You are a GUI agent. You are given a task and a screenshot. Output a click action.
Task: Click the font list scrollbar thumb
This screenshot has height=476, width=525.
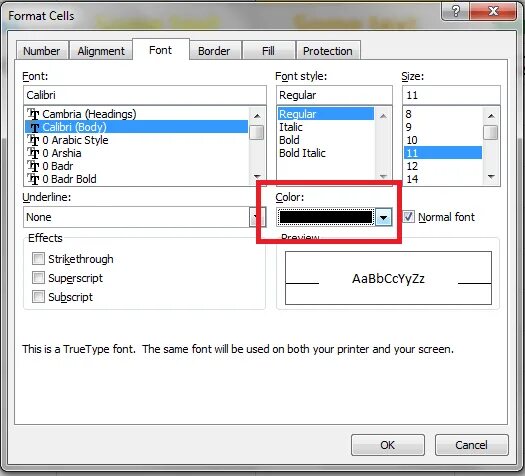tap(257, 132)
